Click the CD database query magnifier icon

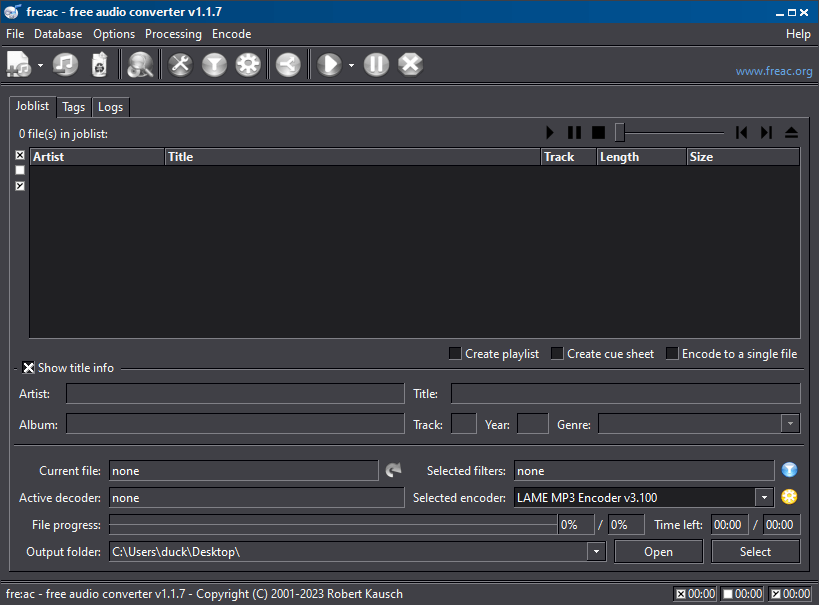141,65
